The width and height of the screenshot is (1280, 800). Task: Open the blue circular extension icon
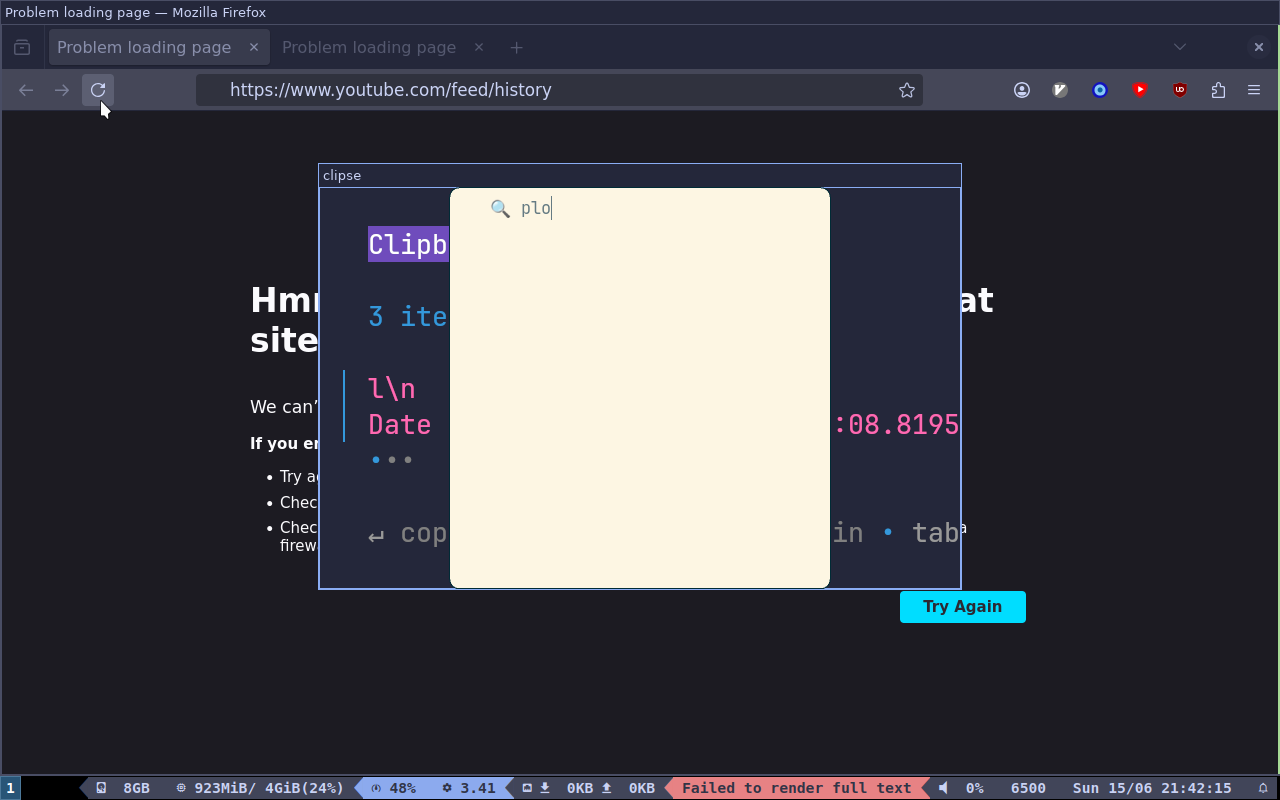click(x=1100, y=90)
